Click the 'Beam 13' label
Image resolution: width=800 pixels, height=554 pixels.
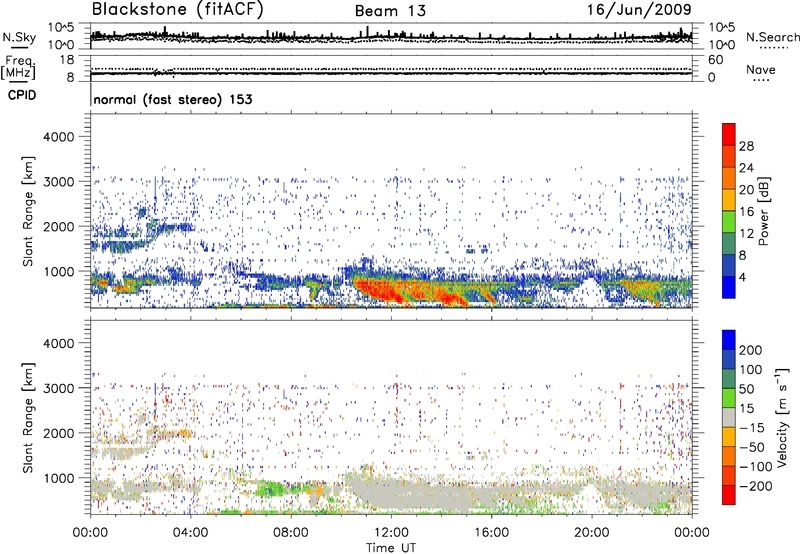click(x=390, y=11)
